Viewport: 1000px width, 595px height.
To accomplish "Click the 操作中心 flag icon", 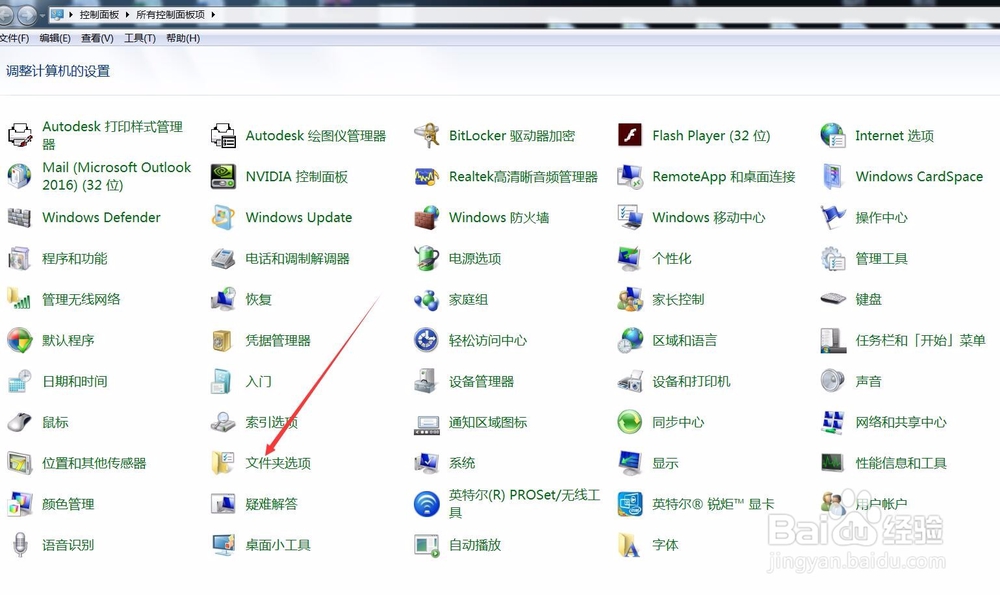I will 833,217.
